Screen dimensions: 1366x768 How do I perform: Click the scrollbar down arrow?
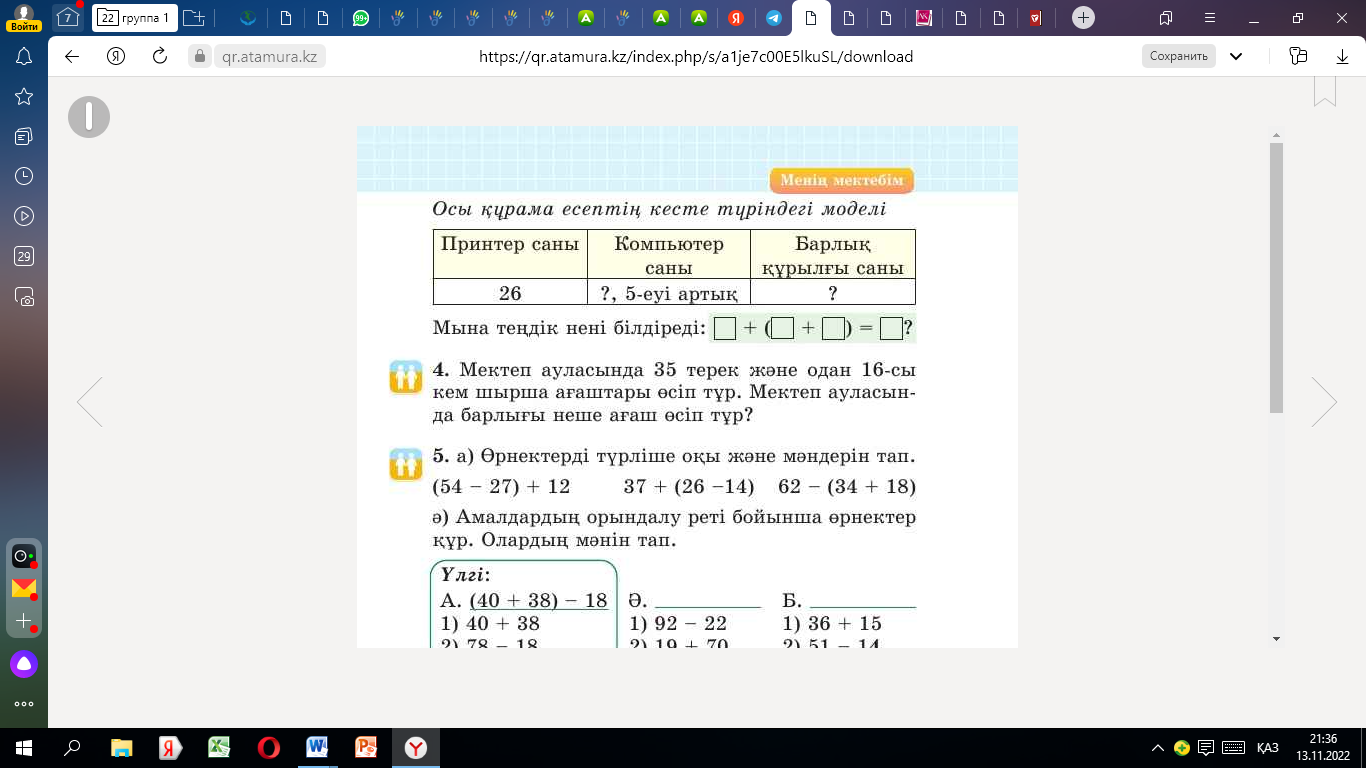[x=1276, y=638]
